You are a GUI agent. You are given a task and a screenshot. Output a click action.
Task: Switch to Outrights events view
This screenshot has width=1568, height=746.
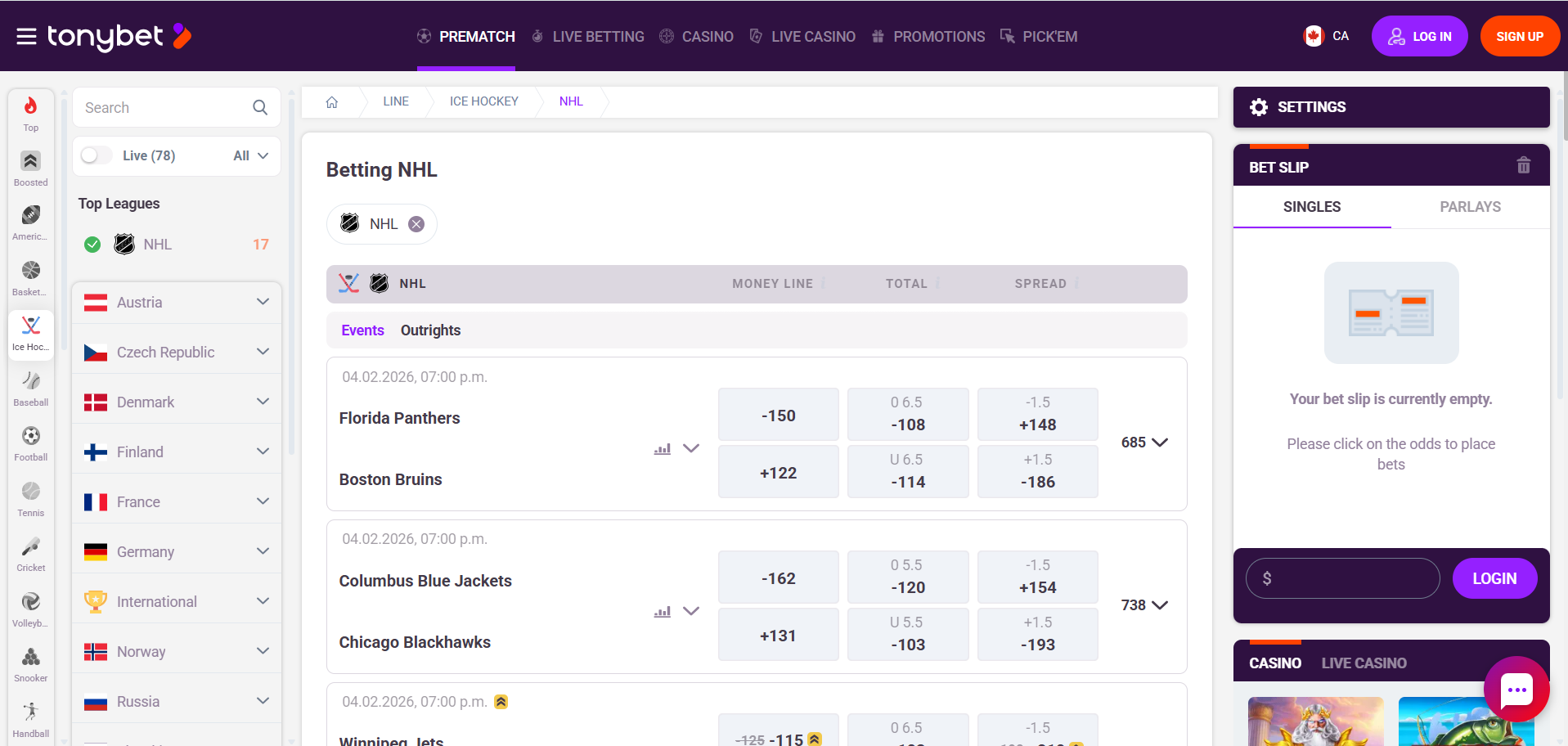(x=430, y=330)
